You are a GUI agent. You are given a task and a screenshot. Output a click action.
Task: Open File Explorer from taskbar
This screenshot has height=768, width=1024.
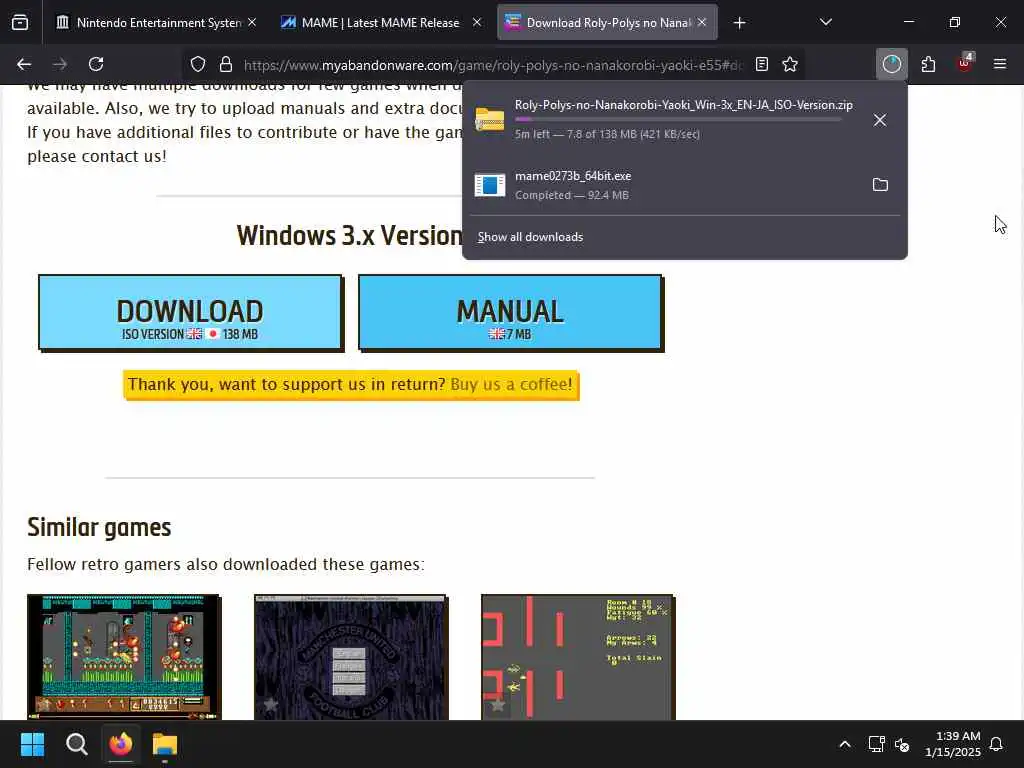(165, 744)
